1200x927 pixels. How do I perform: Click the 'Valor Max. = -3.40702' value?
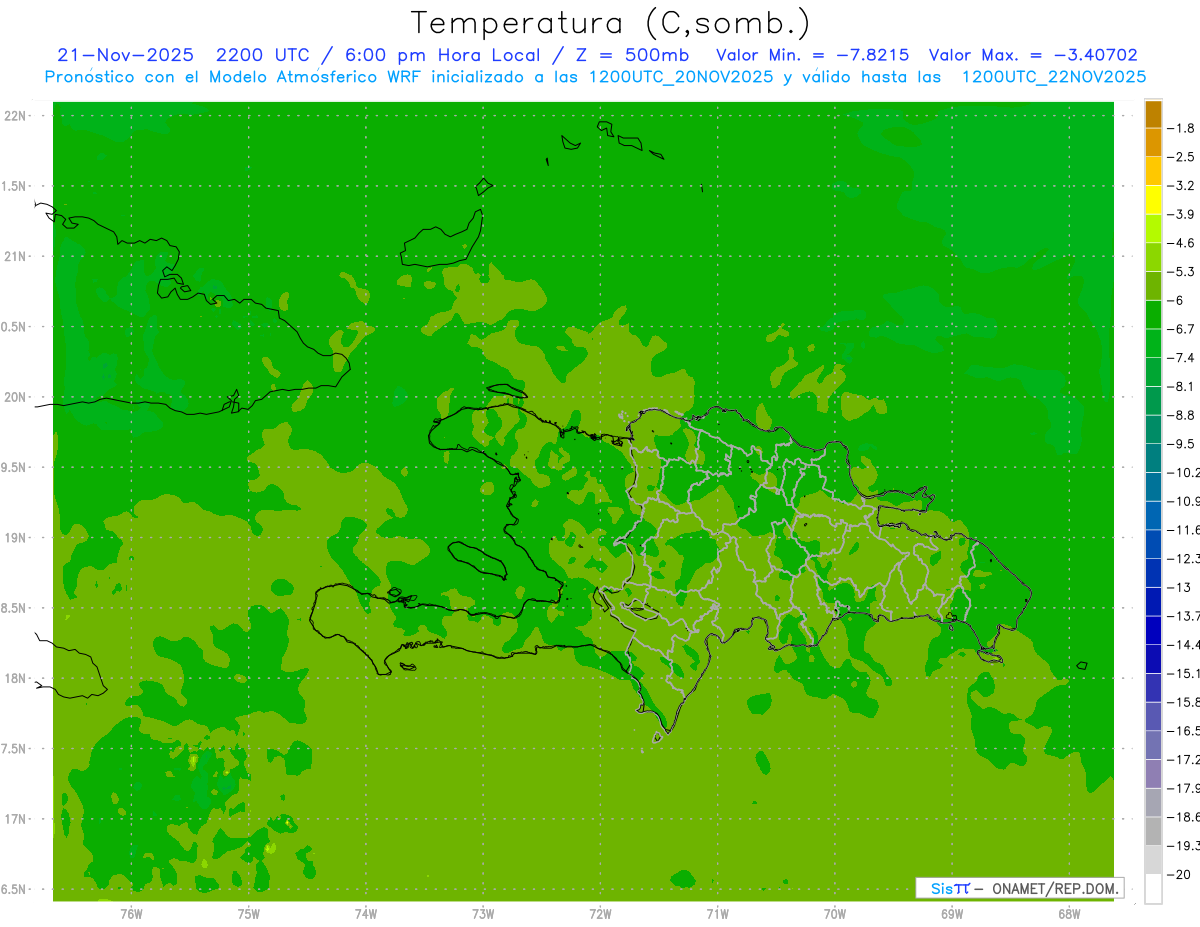pyautogui.click(x=1033, y=55)
